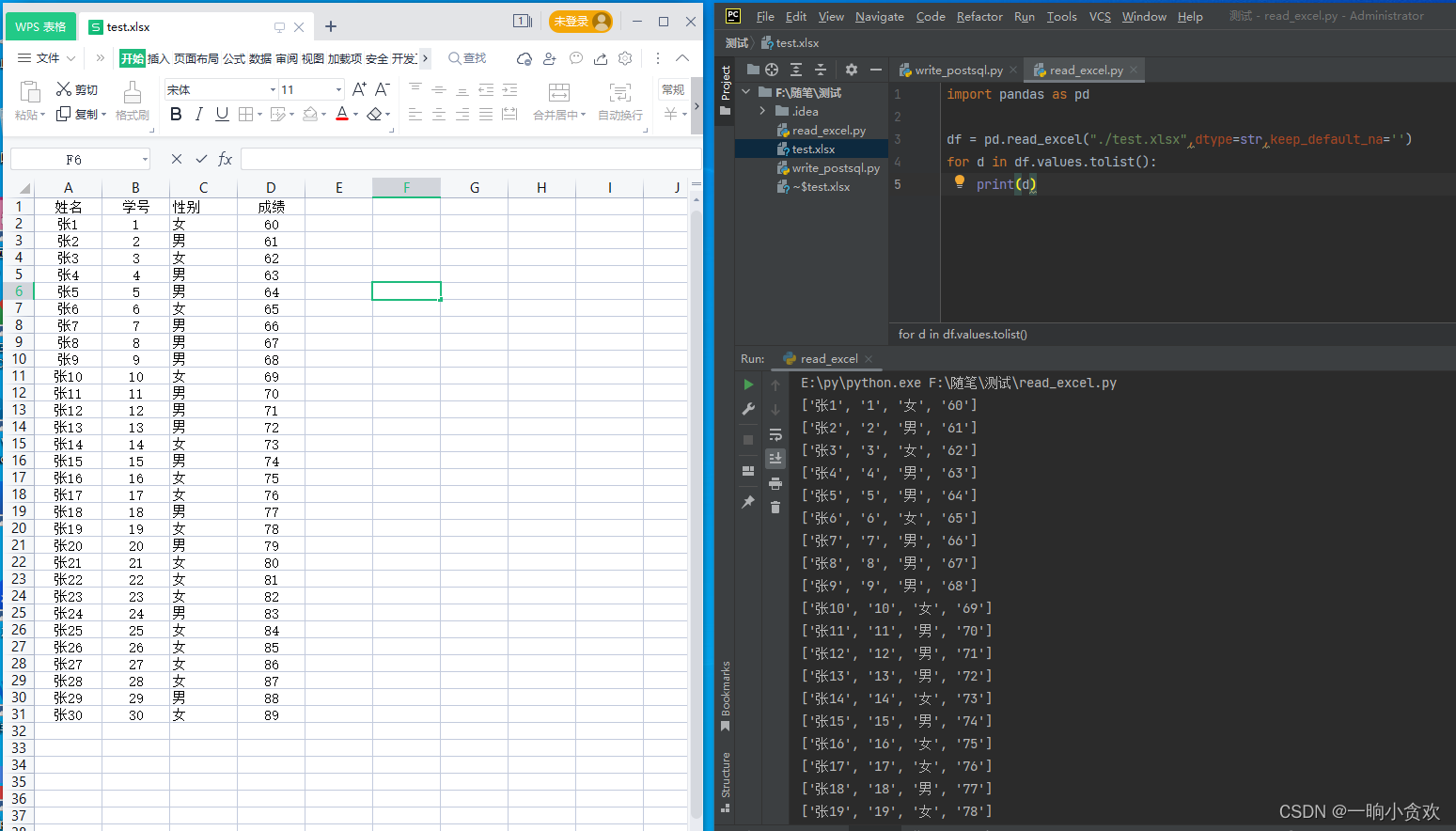Select read_excel.py in Project tree
This screenshot has width=1456, height=831.
[828, 130]
